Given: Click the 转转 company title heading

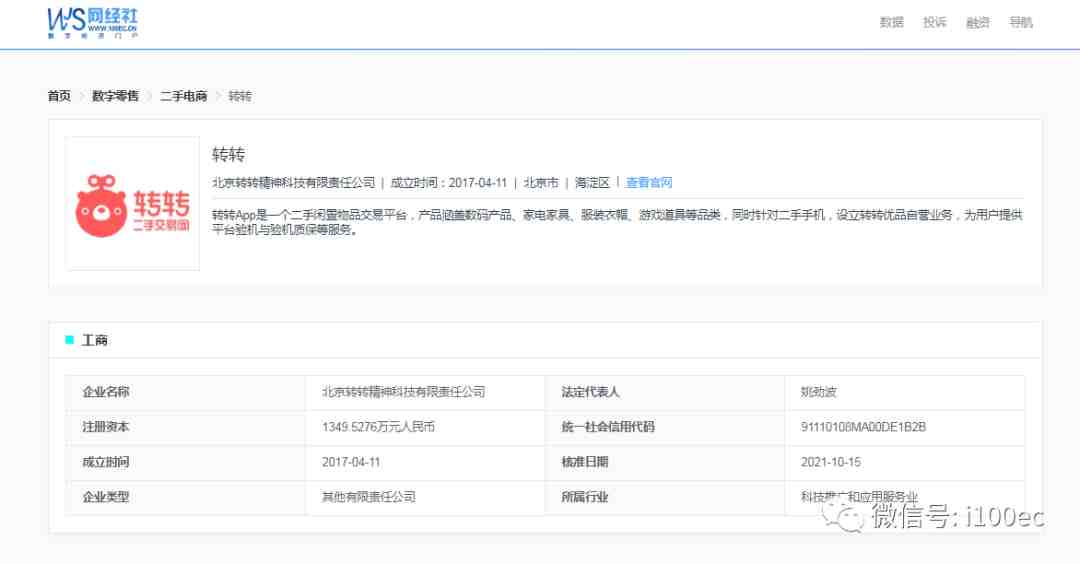Looking at the screenshot, I should tap(229, 154).
